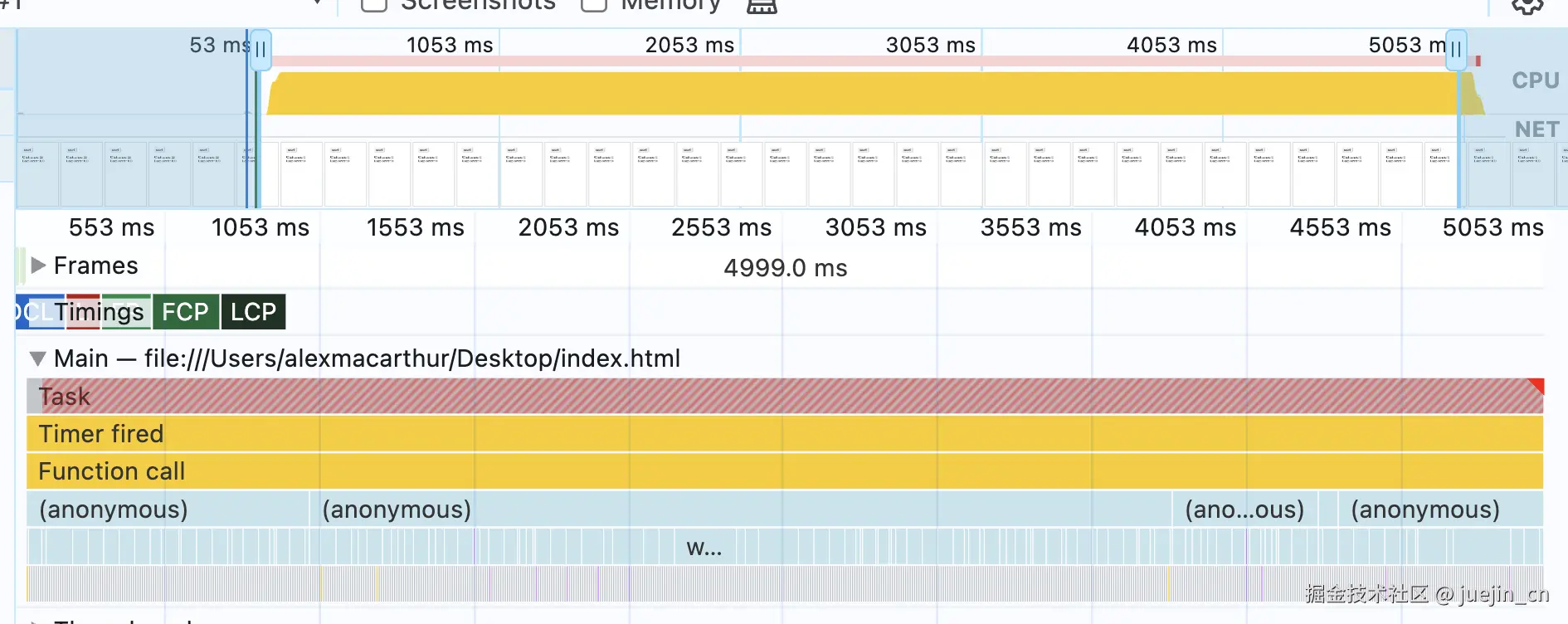
Task: Open capture settings gear icon
Action: 1527,5
